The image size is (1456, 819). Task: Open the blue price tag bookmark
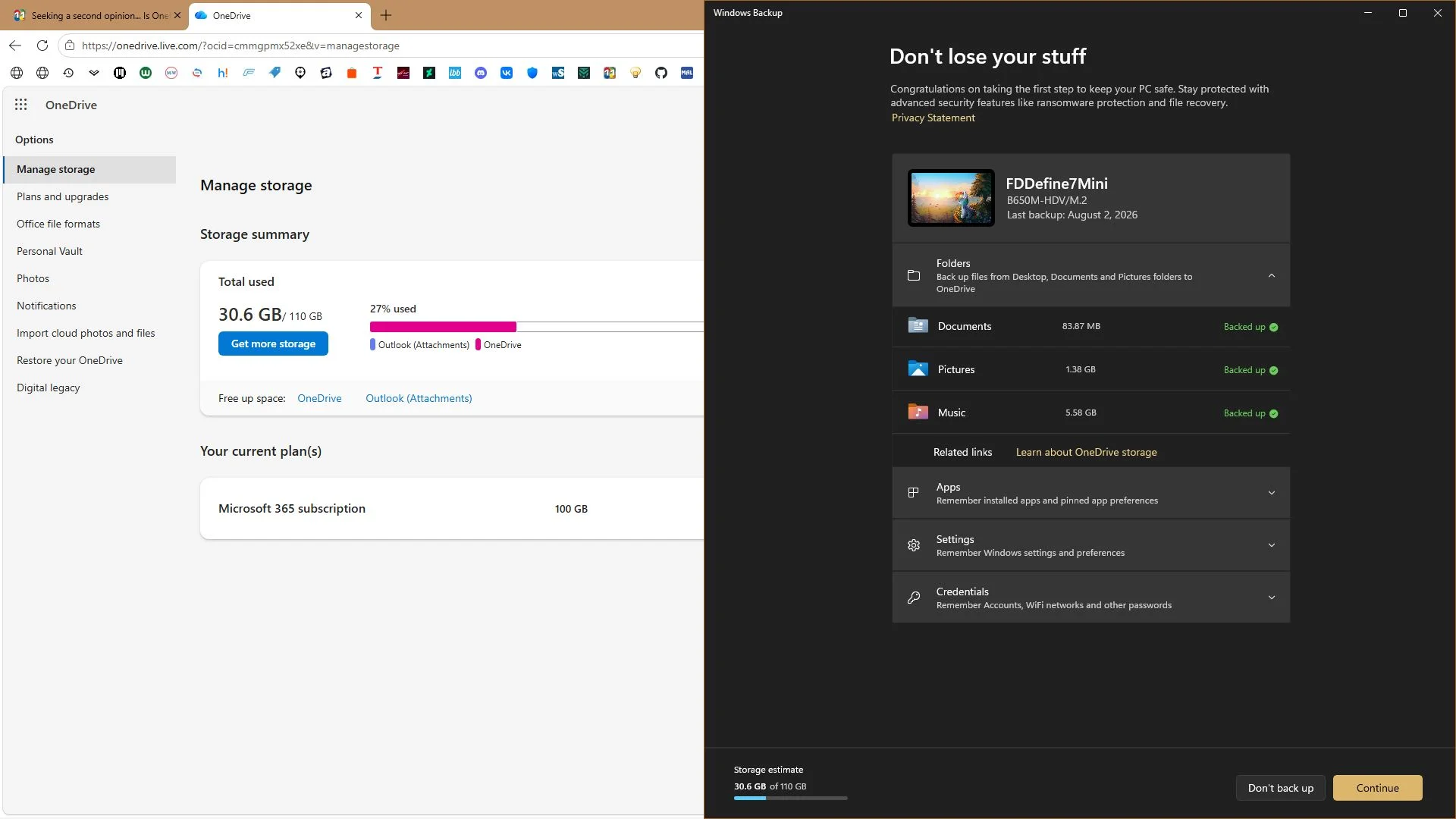pyautogui.click(x=275, y=73)
